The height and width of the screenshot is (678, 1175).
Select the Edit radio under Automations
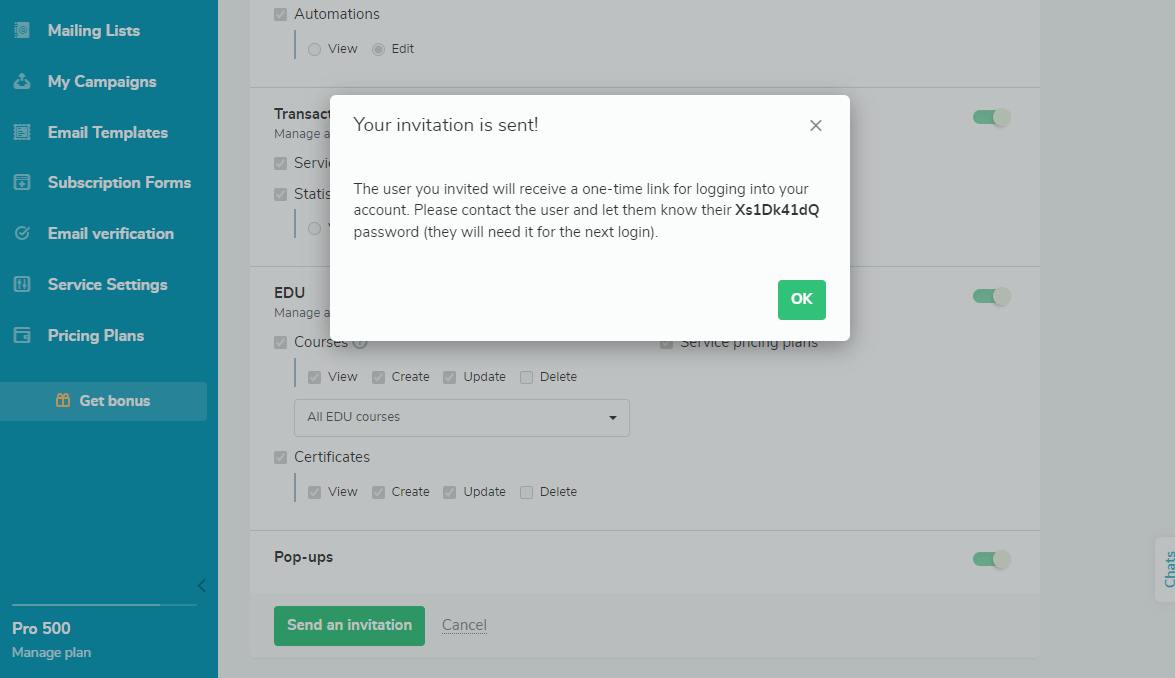(x=378, y=49)
